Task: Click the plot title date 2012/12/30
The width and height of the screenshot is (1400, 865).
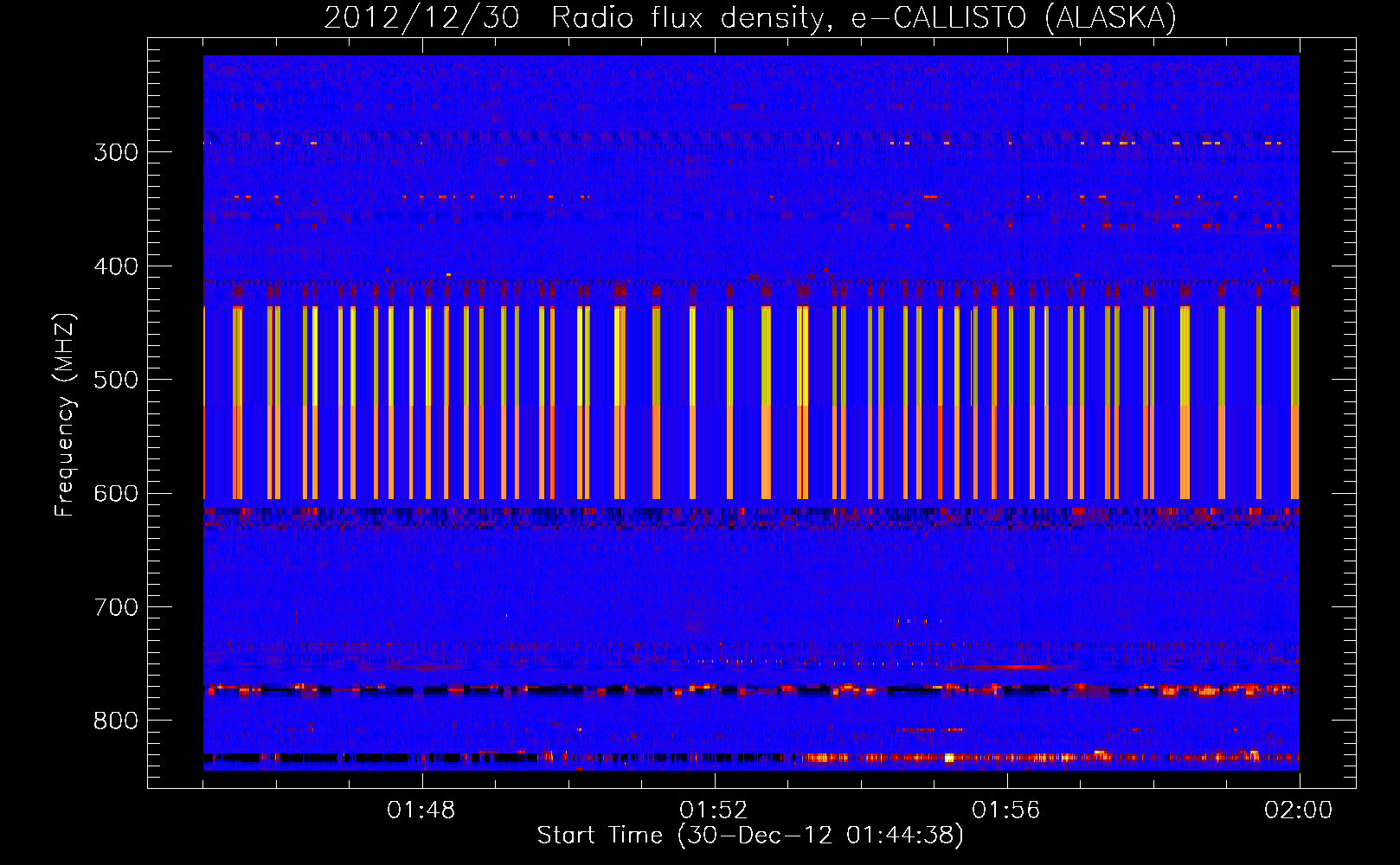Action: pos(422,18)
